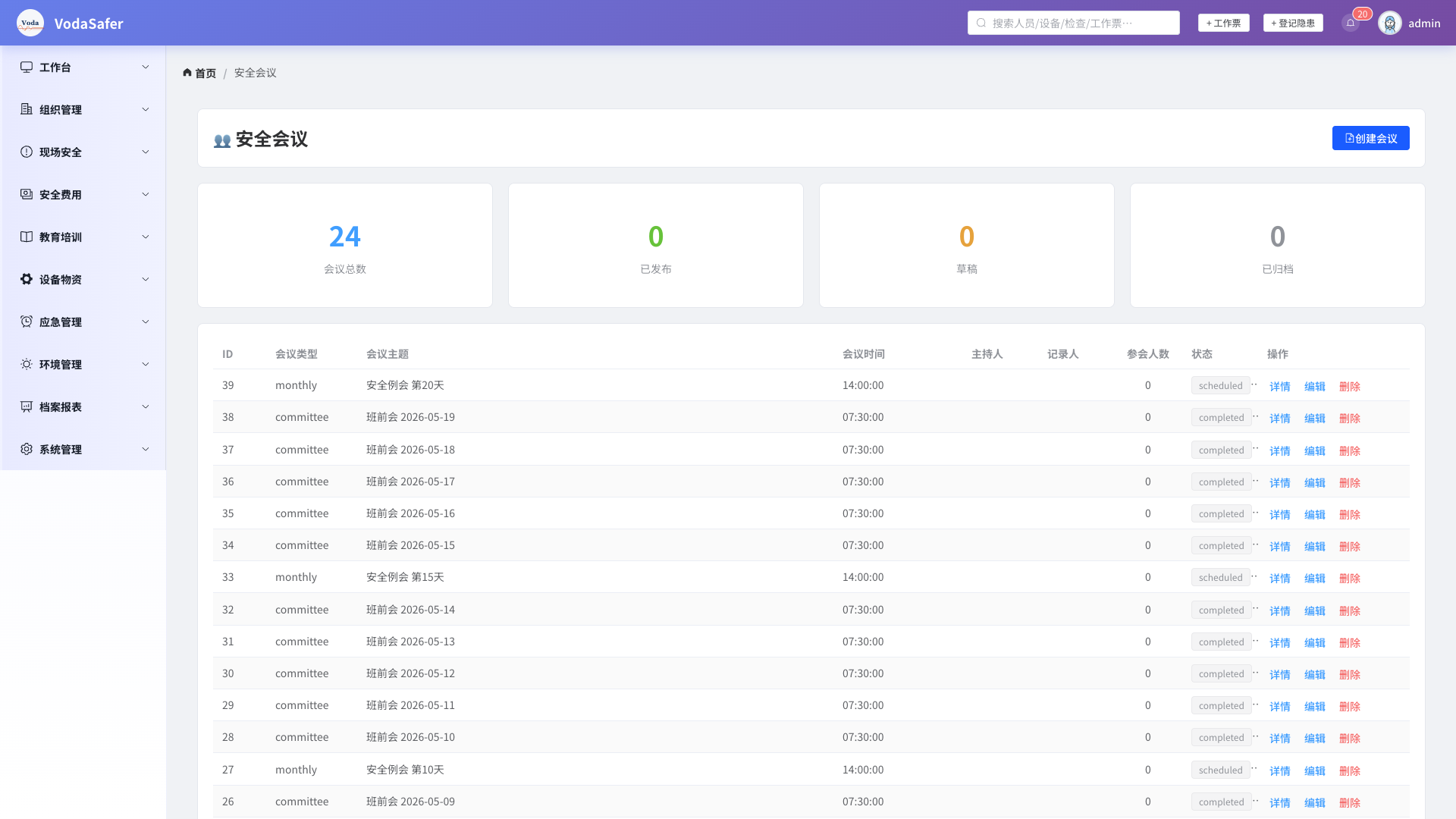Click the 系统管理 settings icon

(27, 449)
